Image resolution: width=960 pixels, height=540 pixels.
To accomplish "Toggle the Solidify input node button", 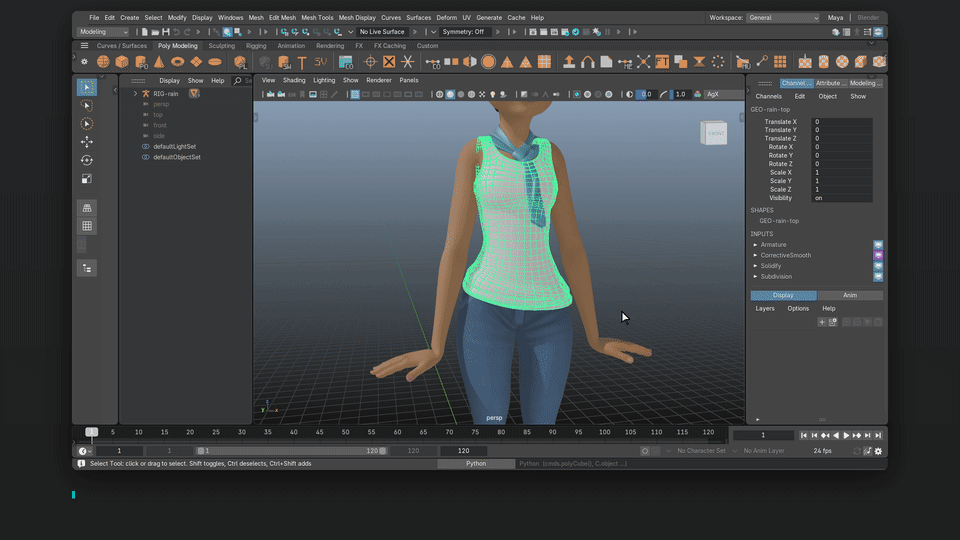I will click(878, 266).
